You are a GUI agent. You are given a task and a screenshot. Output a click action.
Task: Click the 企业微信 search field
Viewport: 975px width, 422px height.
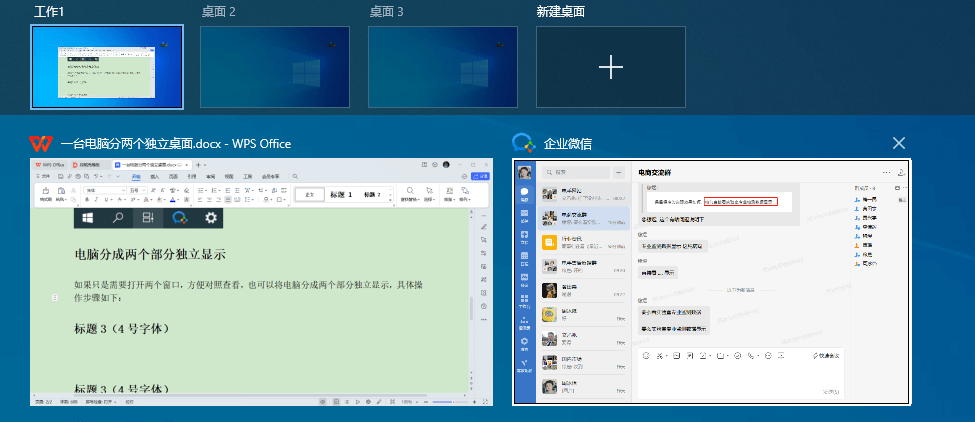pos(575,172)
